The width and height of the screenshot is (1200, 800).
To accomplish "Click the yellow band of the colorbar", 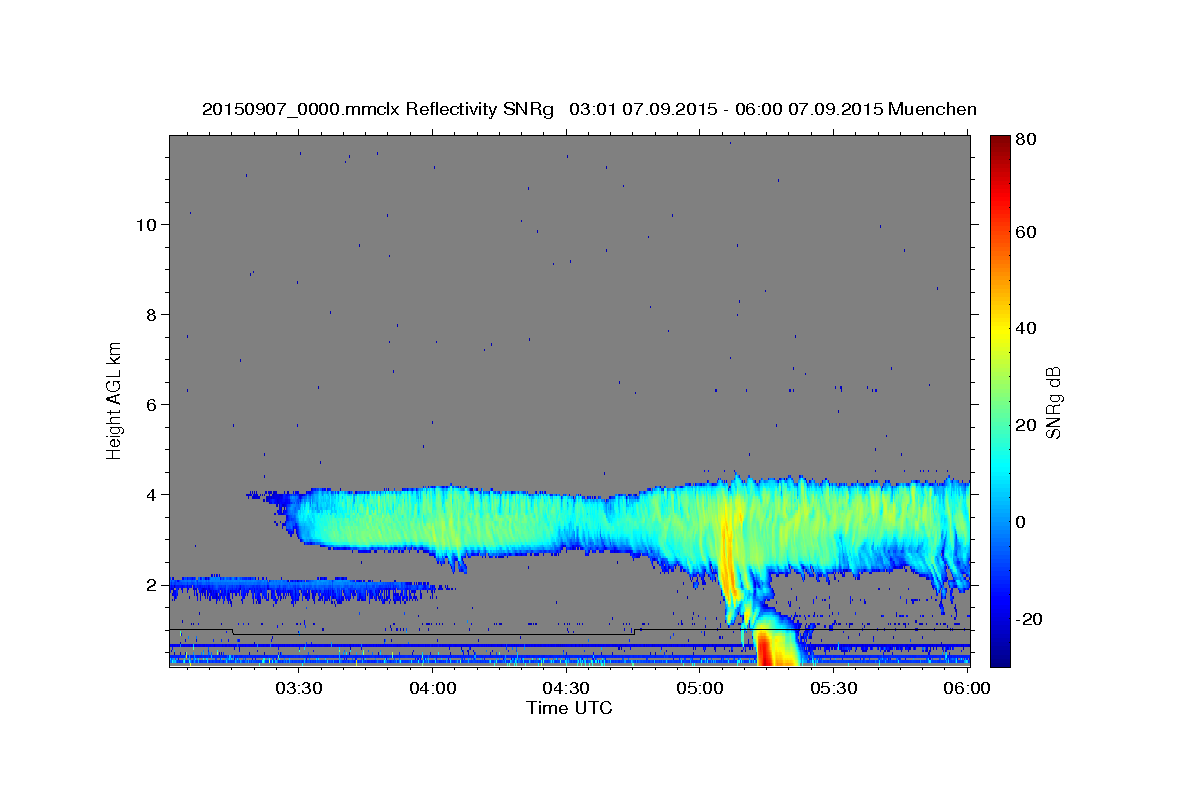I will pyautogui.click(x=999, y=330).
